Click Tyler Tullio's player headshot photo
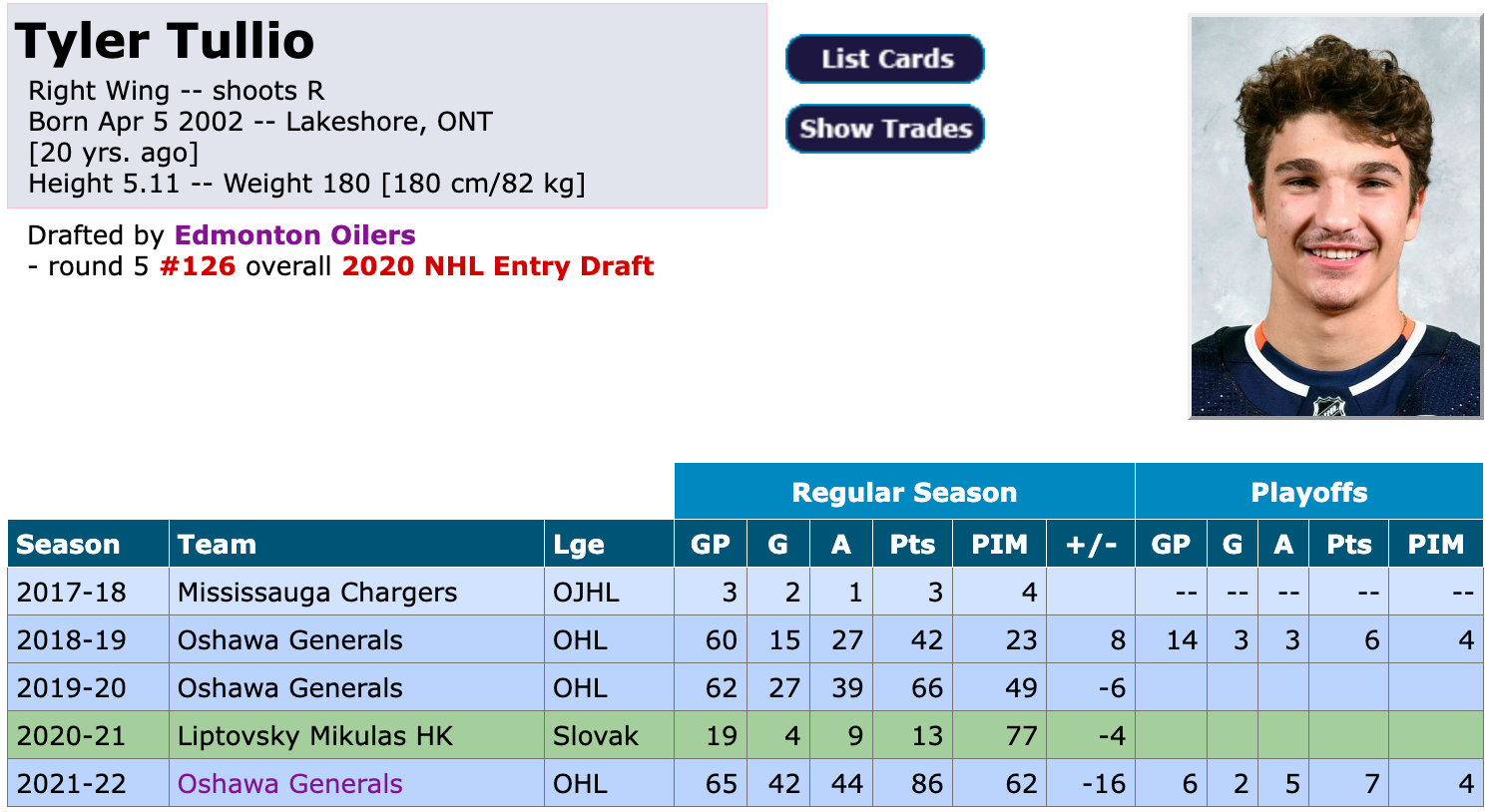Screen dimensions: 1493x812 click(x=1334, y=216)
